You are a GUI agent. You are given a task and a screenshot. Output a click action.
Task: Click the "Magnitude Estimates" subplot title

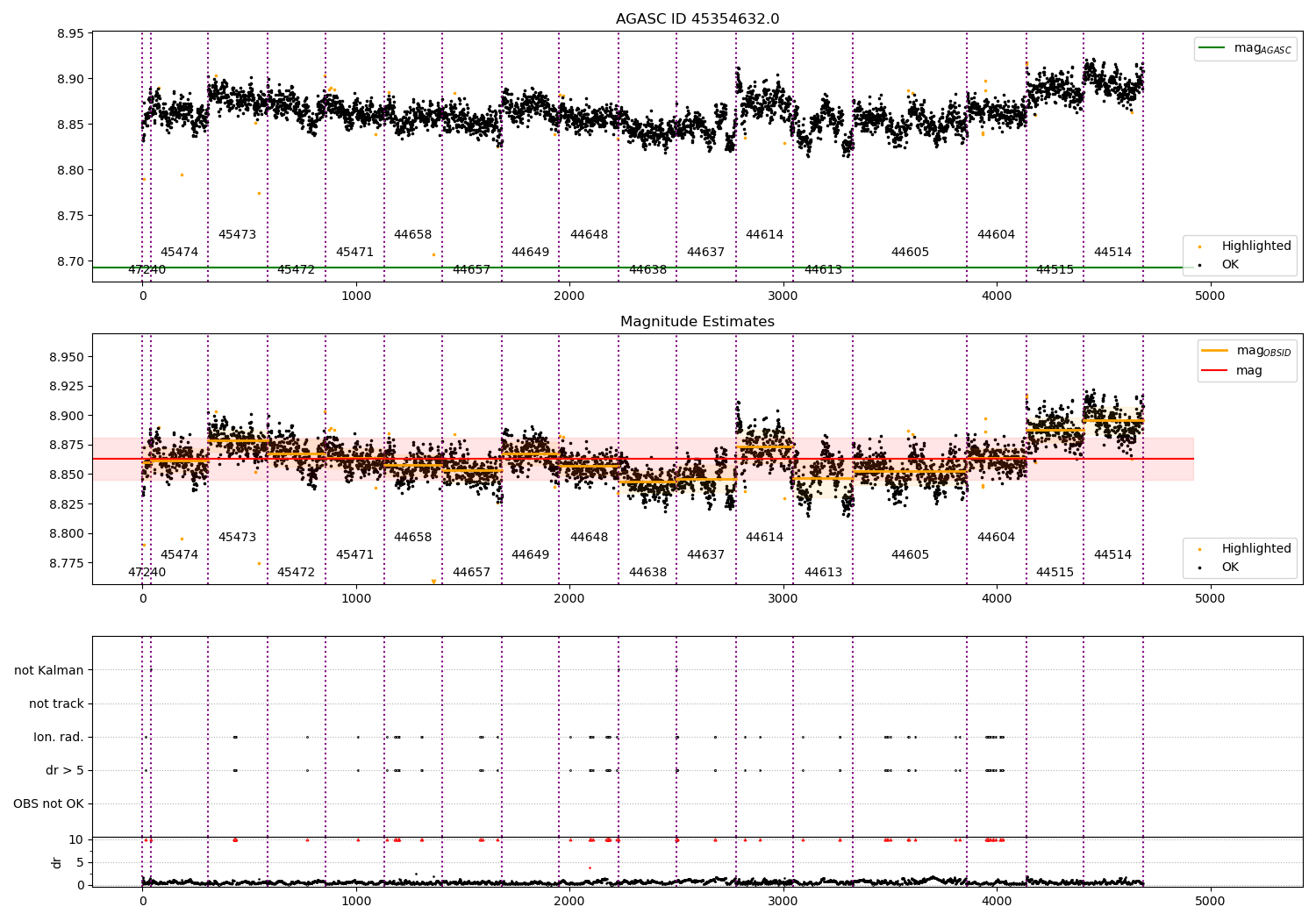click(697, 322)
